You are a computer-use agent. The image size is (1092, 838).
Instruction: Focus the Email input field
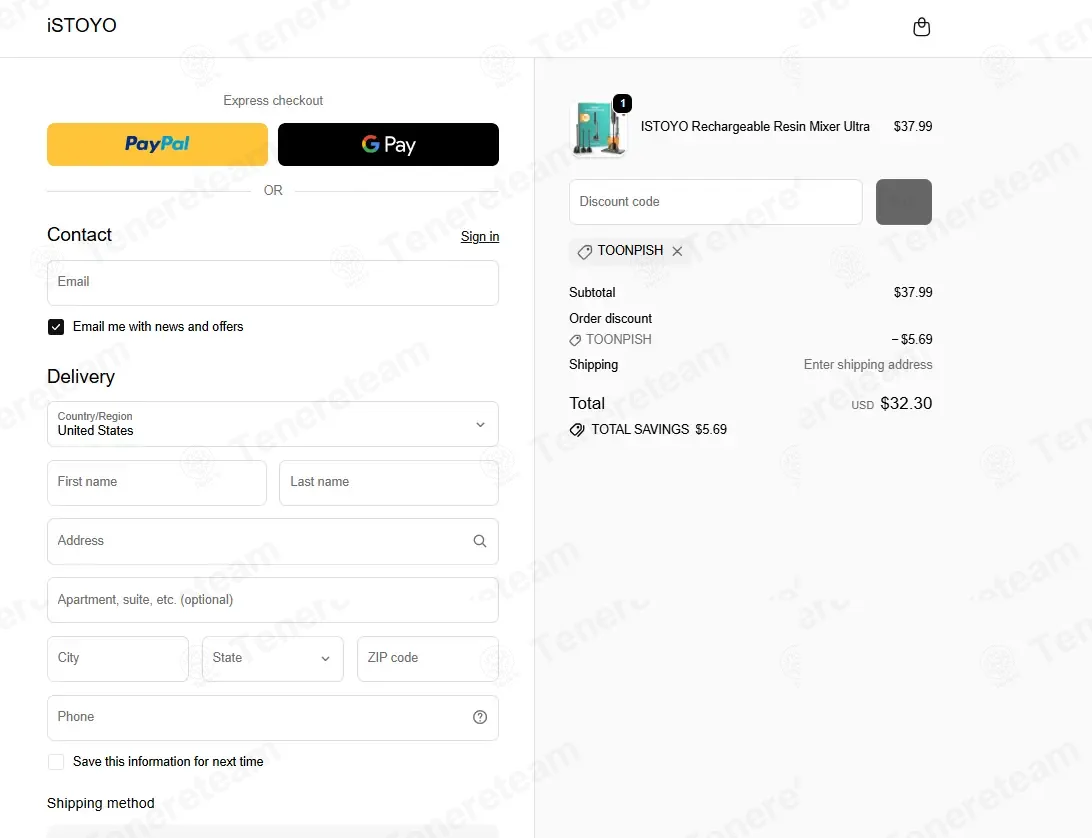pyautogui.click(x=273, y=283)
